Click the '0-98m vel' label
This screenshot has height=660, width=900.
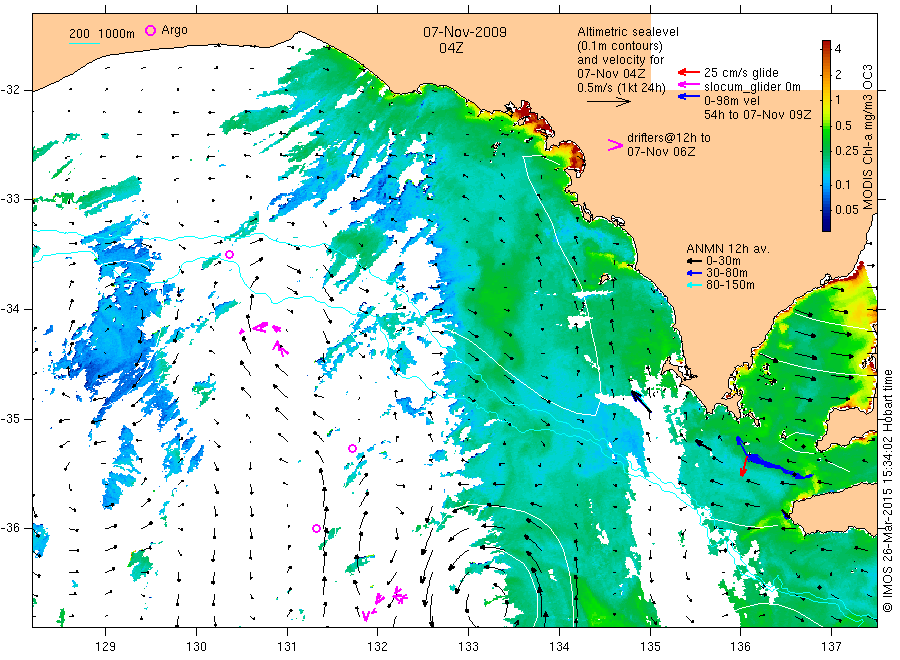pyautogui.click(x=732, y=100)
